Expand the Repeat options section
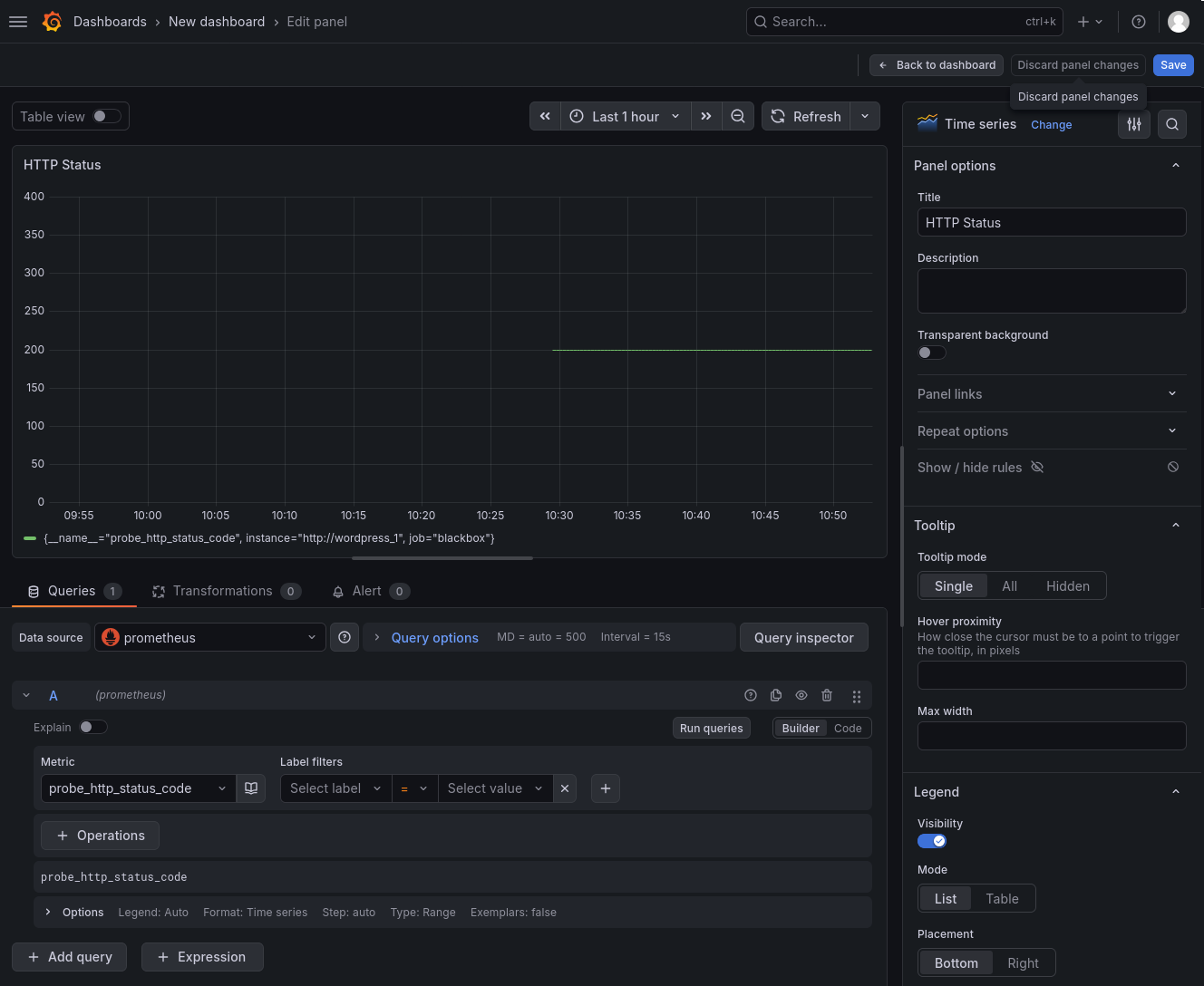The height and width of the screenshot is (986, 1204). (x=1052, y=430)
